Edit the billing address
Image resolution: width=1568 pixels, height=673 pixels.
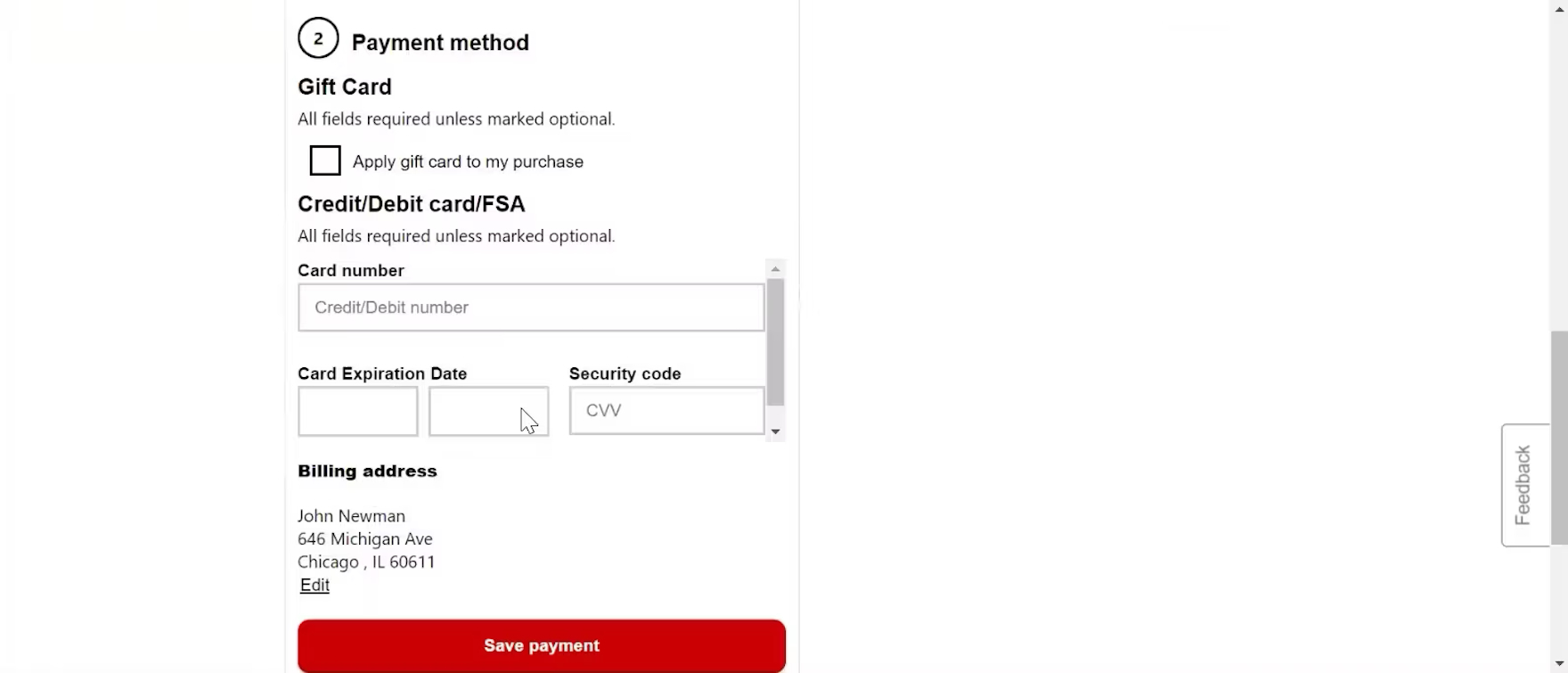click(314, 586)
